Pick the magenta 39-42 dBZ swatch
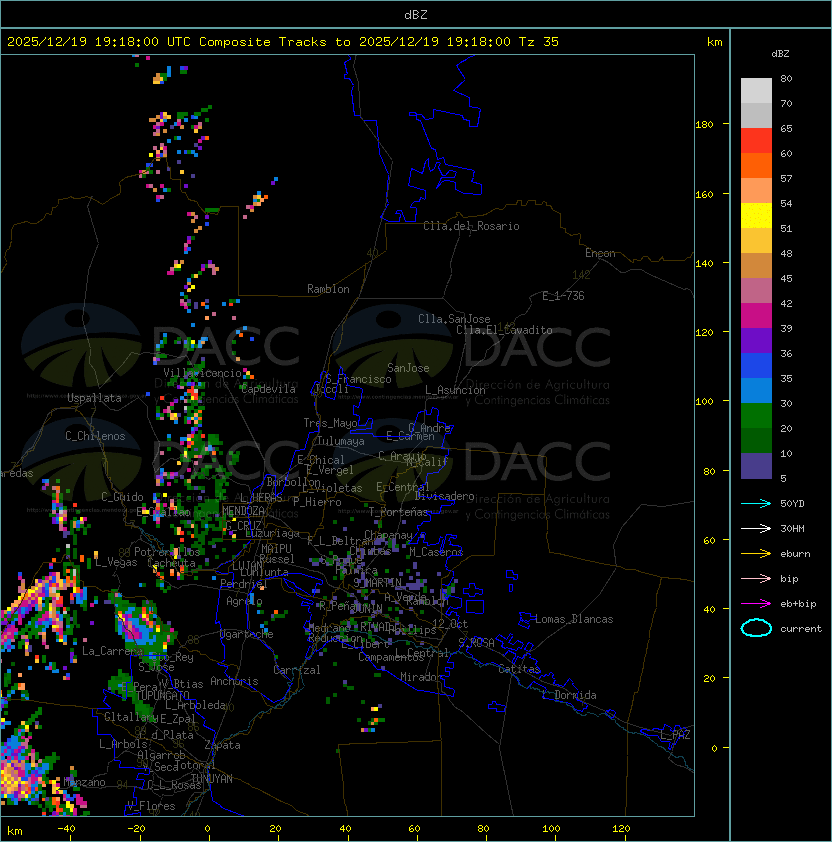This screenshot has height=842, width=832. click(756, 316)
